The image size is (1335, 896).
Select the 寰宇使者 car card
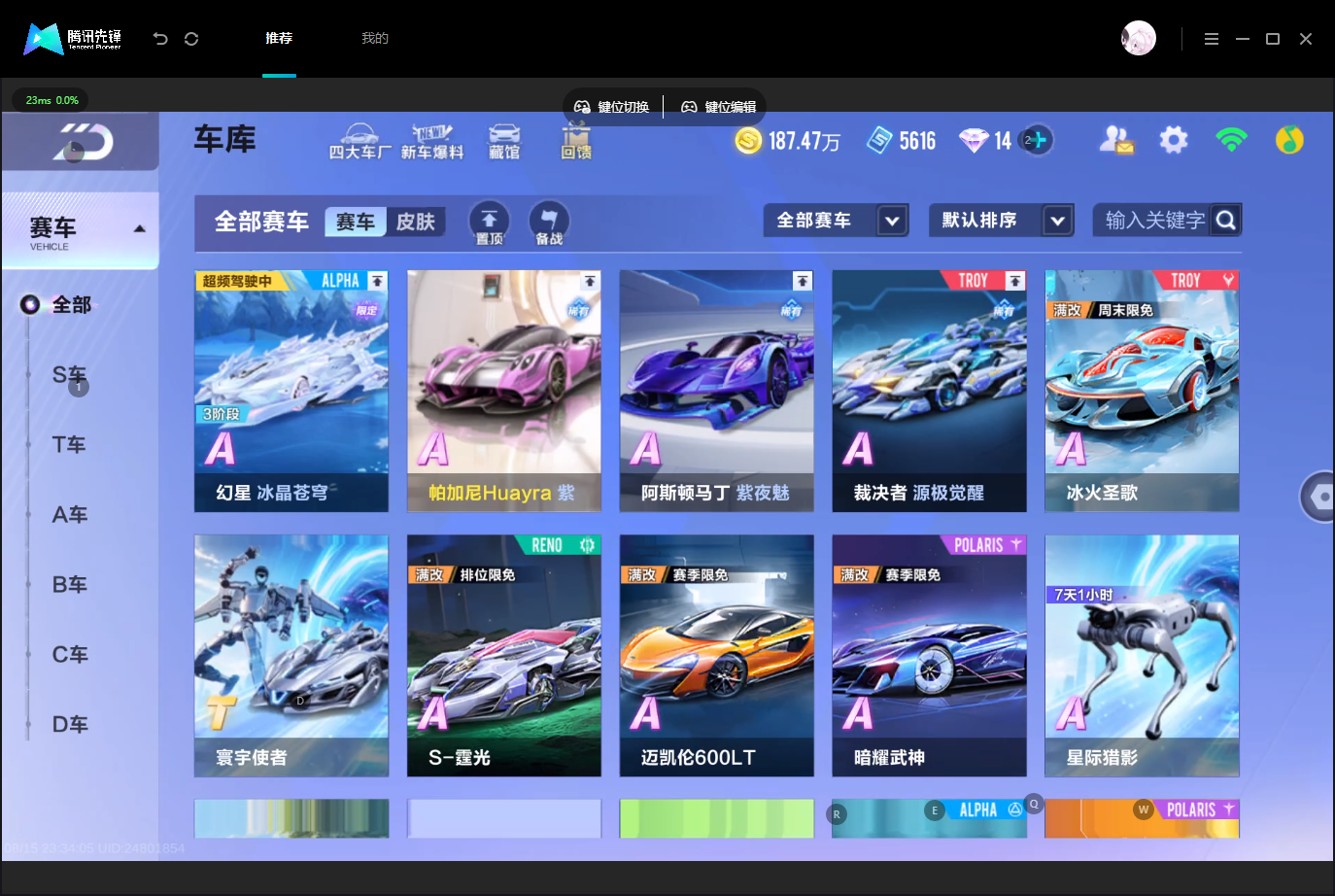pos(291,656)
